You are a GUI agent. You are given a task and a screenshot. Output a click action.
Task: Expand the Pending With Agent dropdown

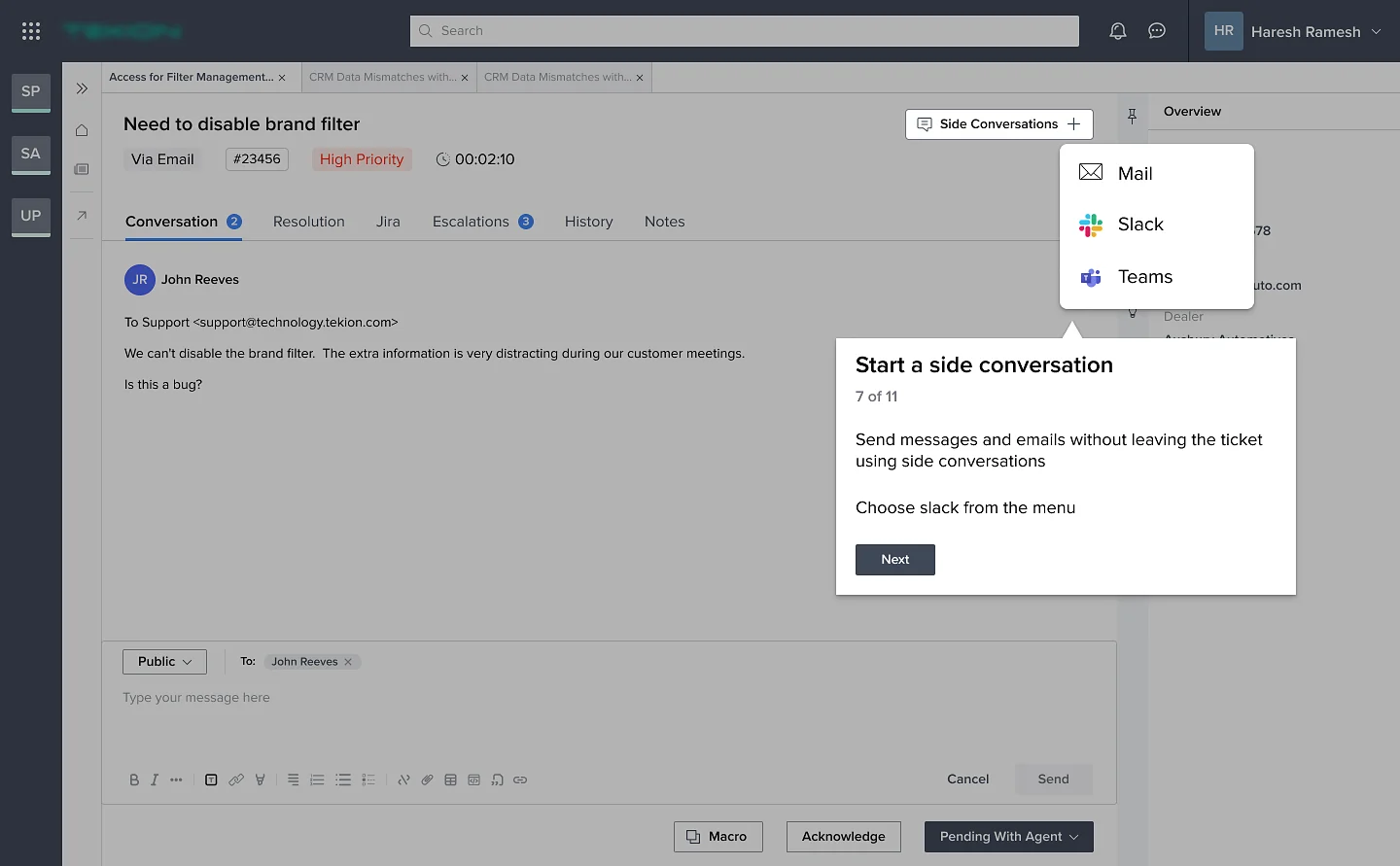point(1009,837)
